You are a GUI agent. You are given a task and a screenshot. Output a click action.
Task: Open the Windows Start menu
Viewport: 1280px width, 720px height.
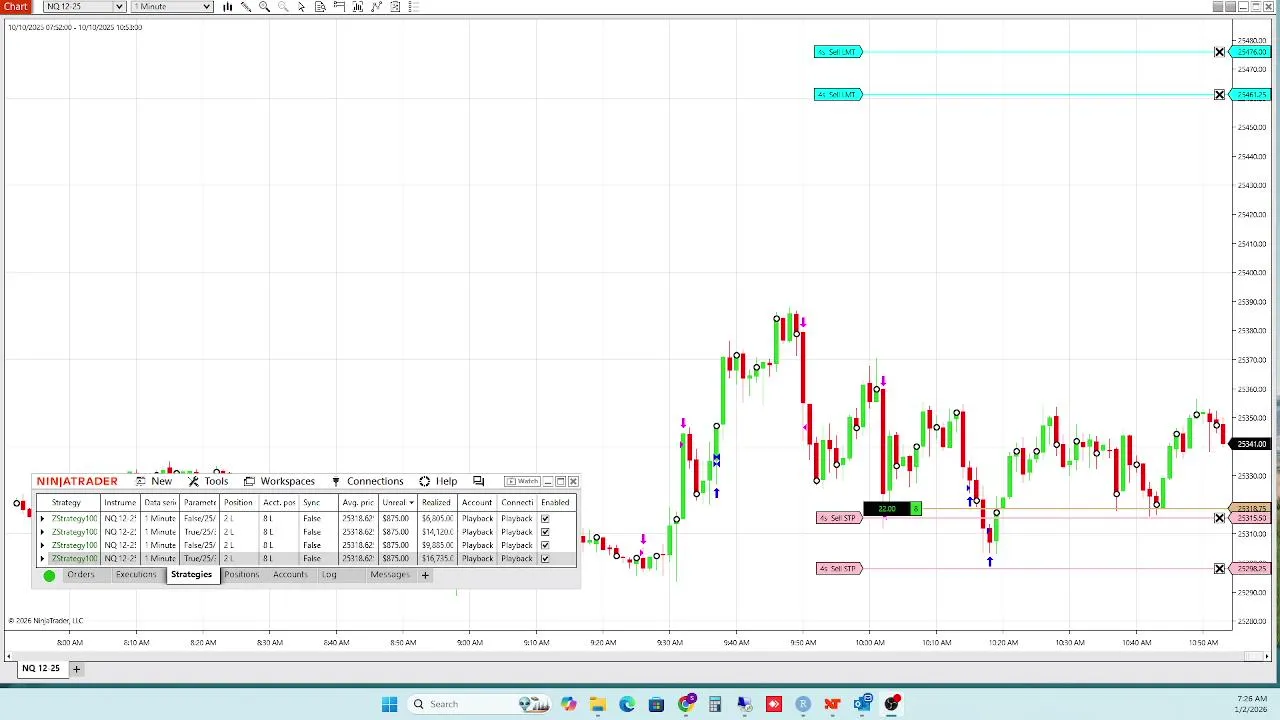pyautogui.click(x=389, y=704)
